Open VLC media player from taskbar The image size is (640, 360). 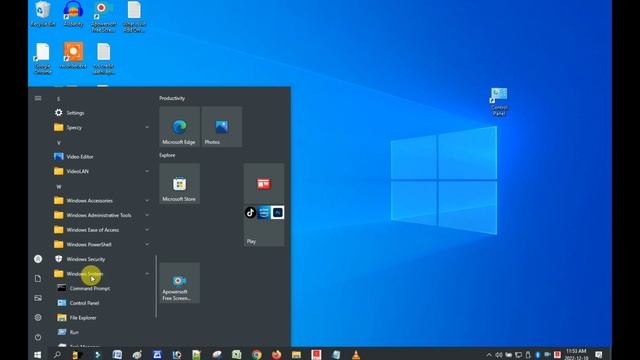point(356,355)
